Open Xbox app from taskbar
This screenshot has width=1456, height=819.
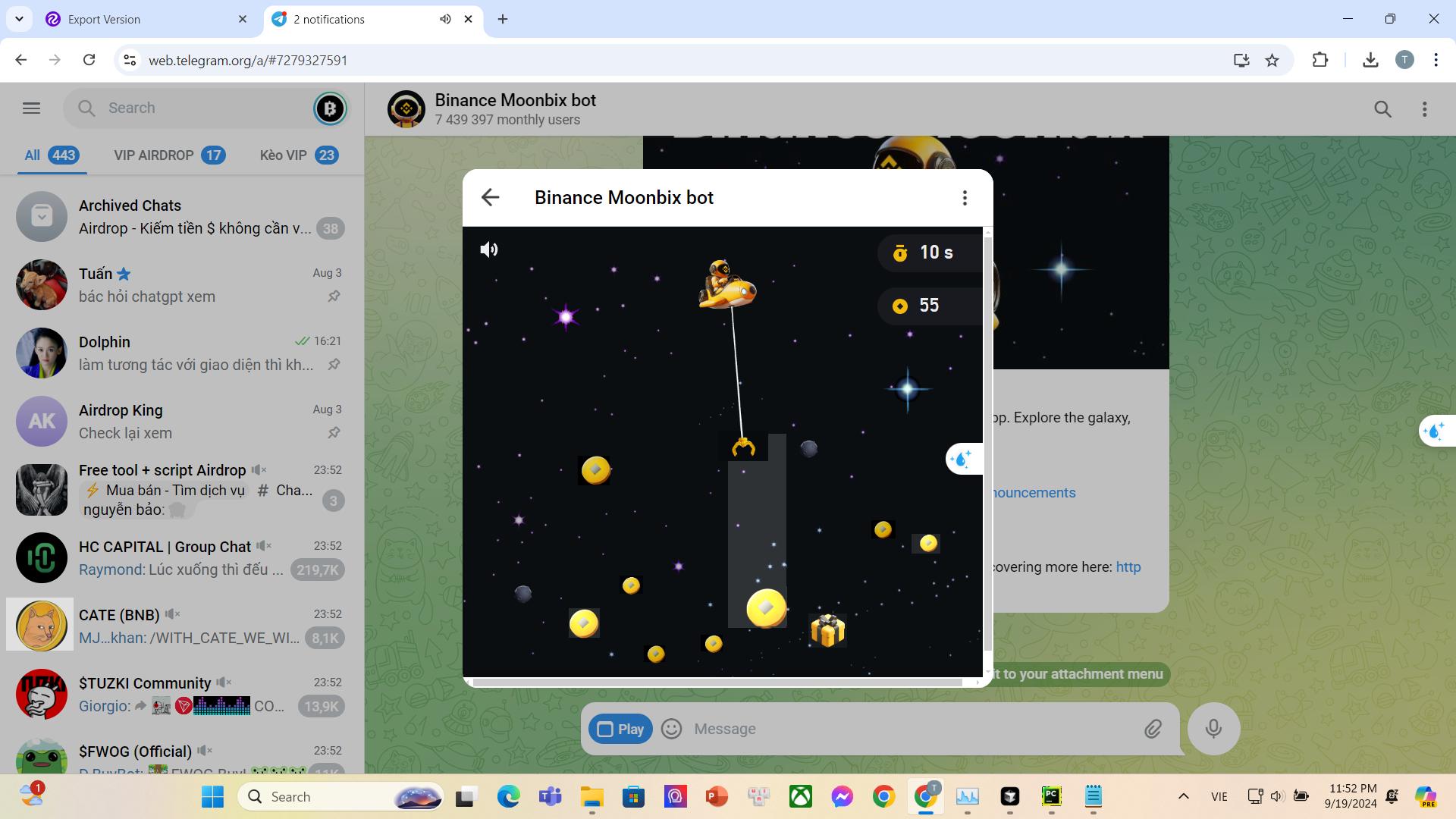tap(801, 796)
